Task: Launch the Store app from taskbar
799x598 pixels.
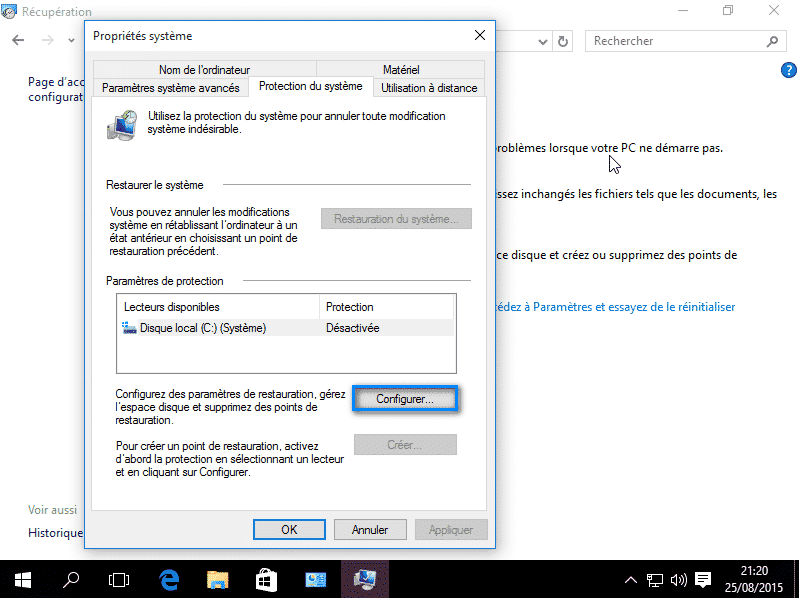Action: [x=266, y=578]
